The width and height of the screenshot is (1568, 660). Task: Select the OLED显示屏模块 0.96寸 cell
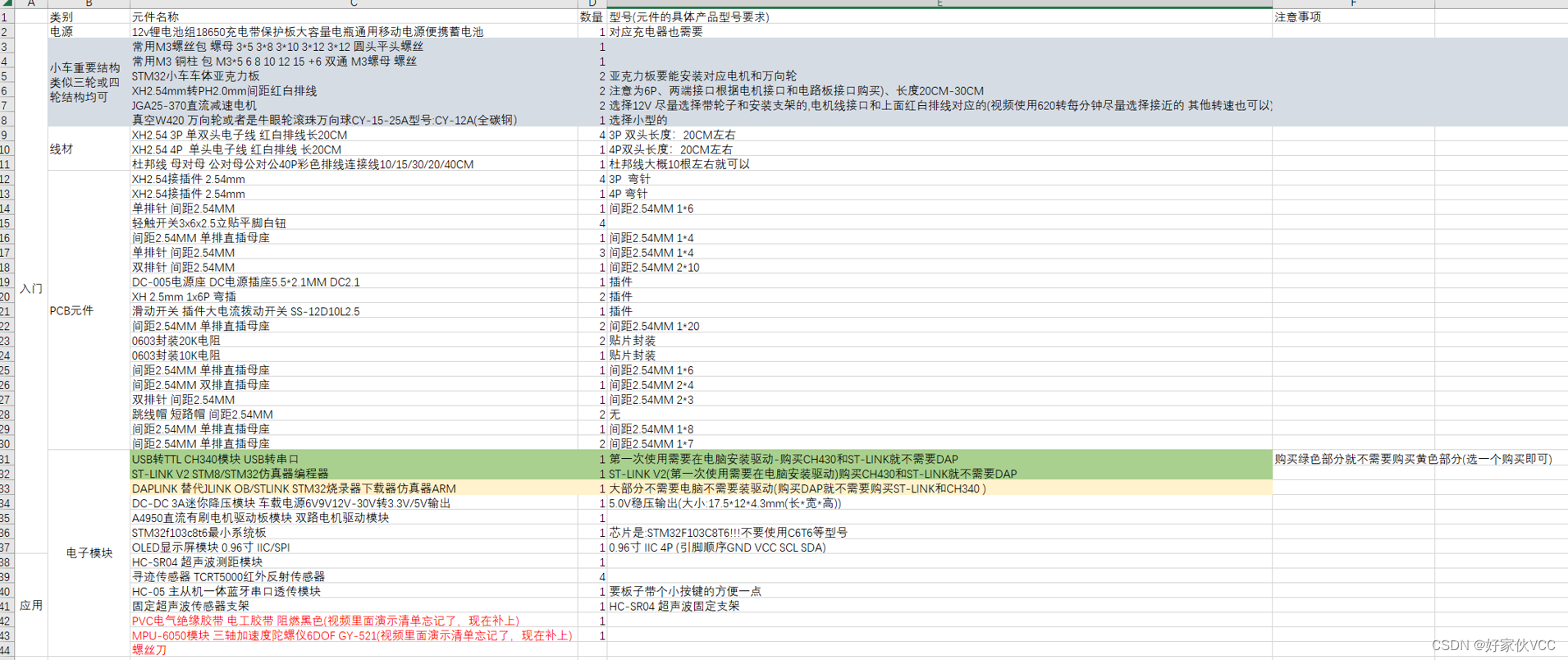354,548
